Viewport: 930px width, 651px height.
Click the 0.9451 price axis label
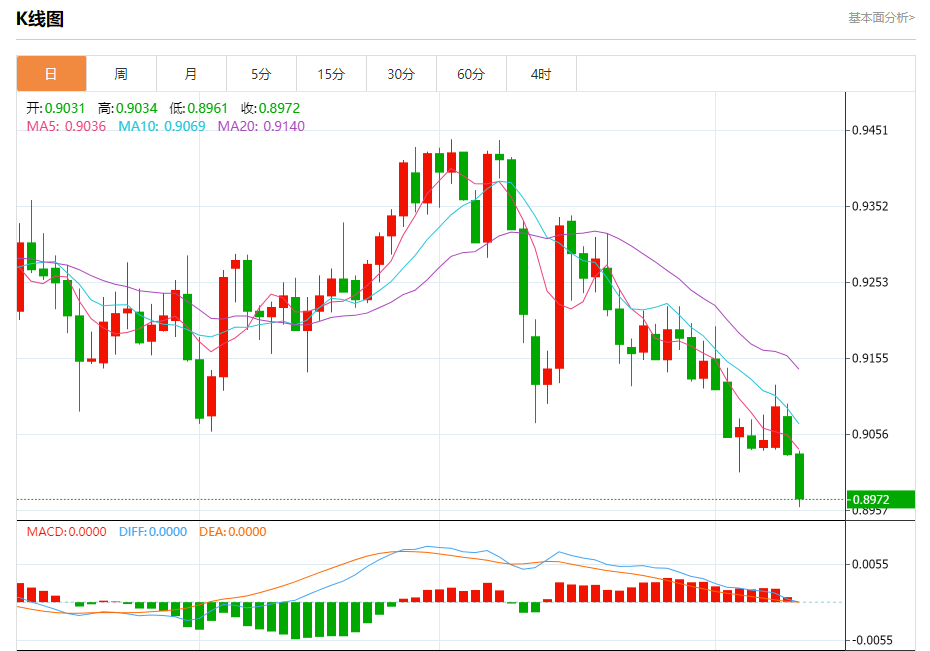870,130
